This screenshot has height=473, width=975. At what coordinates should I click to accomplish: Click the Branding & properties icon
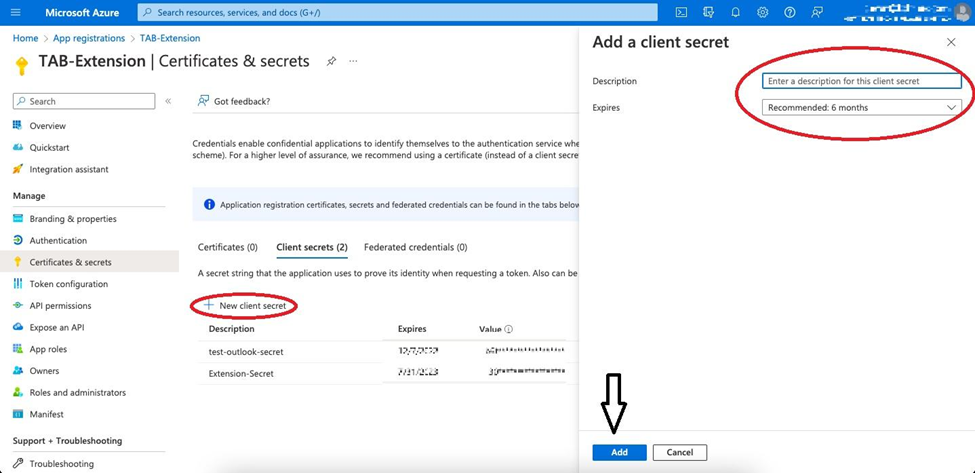click(17, 219)
